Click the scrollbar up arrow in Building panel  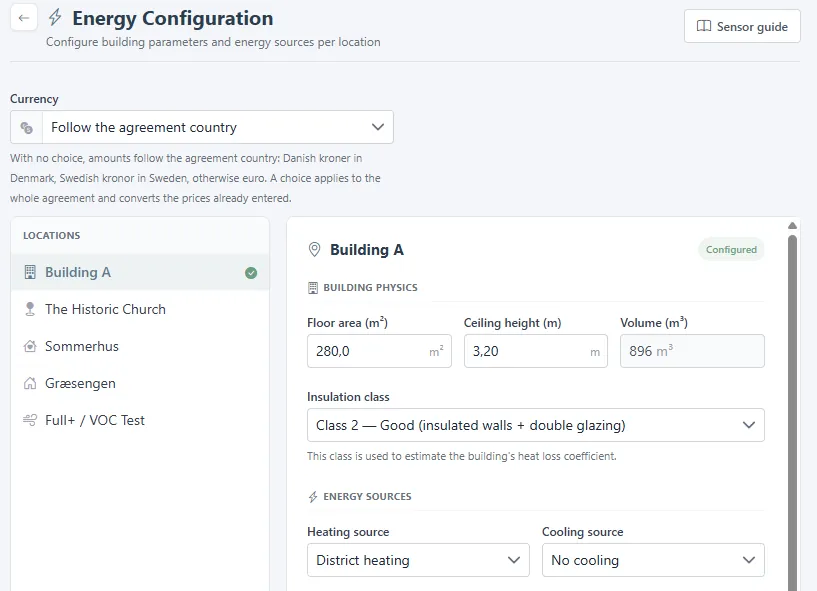[x=793, y=226]
